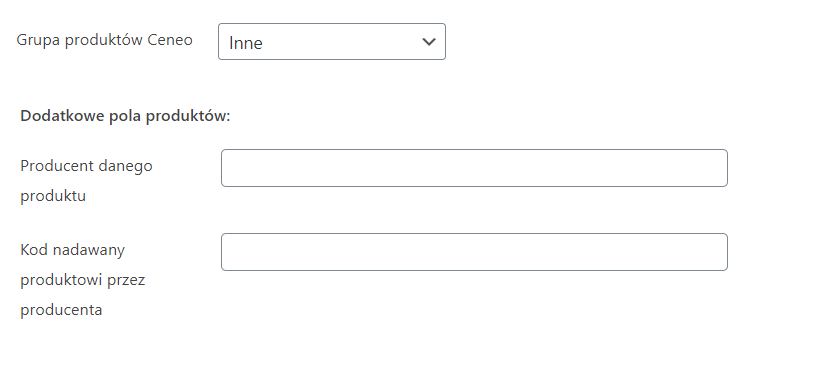This screenshot has height=380, width=839.
Task: Click the down arrow of the Ceneo select
Action: pyautogui.click(x=429, y=42)
